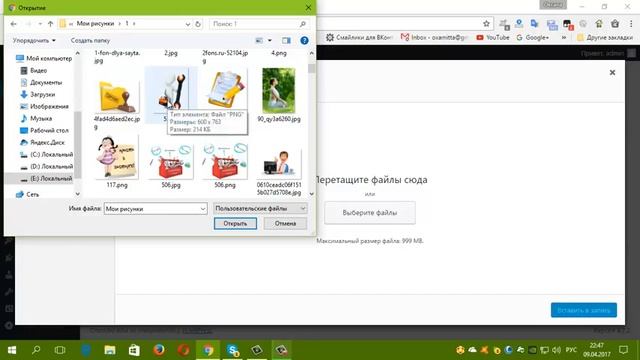Open Microsoft Store from taskbar
Viewport: 640px width, 360px height.
click(134, 350)
